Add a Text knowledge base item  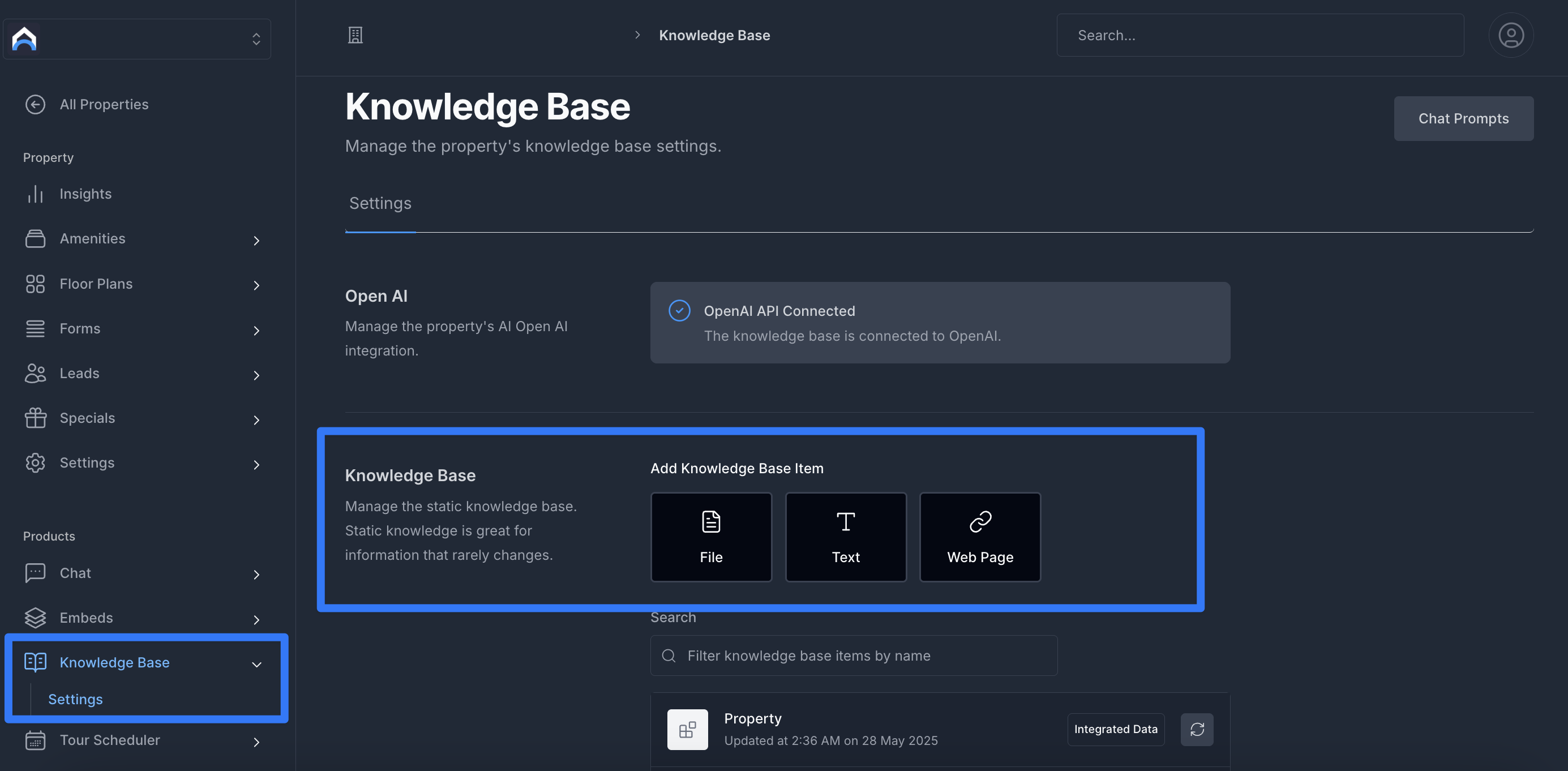pyautogui.click(x=846, y=537)
